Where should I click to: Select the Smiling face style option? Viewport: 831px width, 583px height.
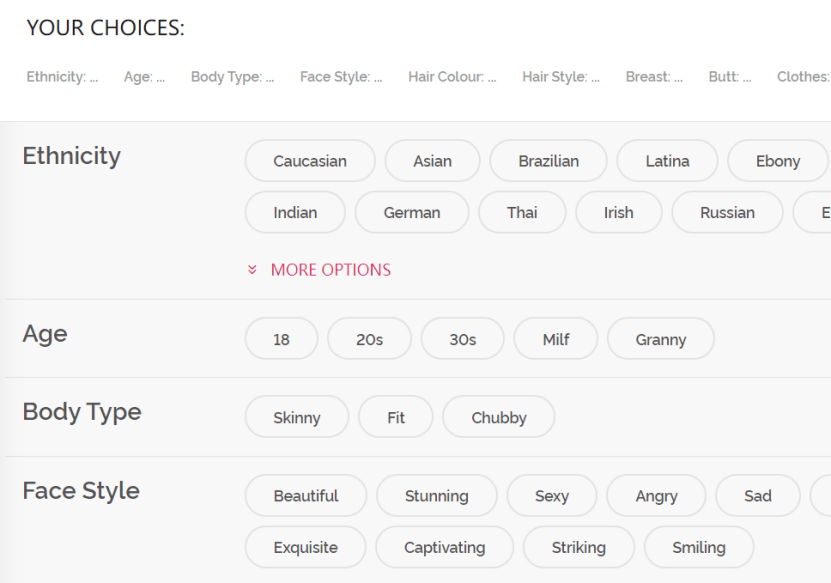point(699,547)
